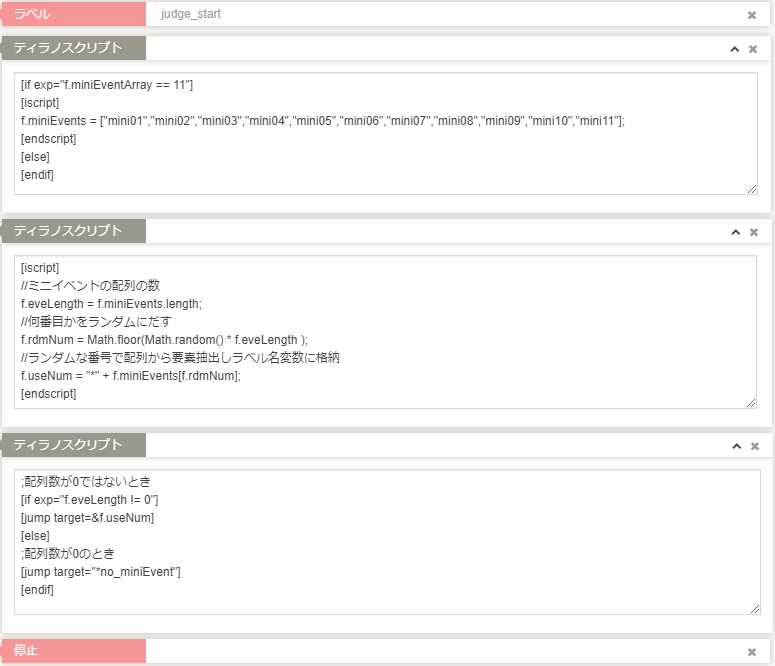Remove the 停止 stop component

pyautogui.click(x=752, y=652)
